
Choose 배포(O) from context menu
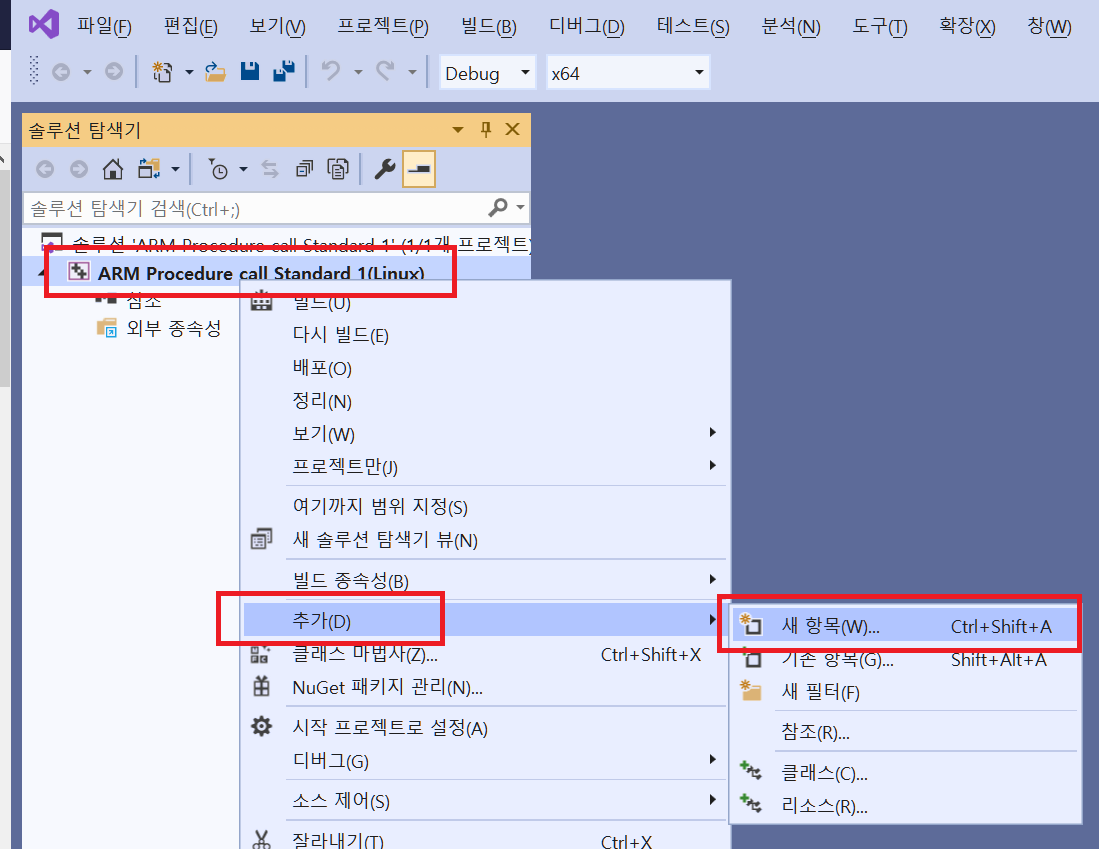[x=322, y=367]
